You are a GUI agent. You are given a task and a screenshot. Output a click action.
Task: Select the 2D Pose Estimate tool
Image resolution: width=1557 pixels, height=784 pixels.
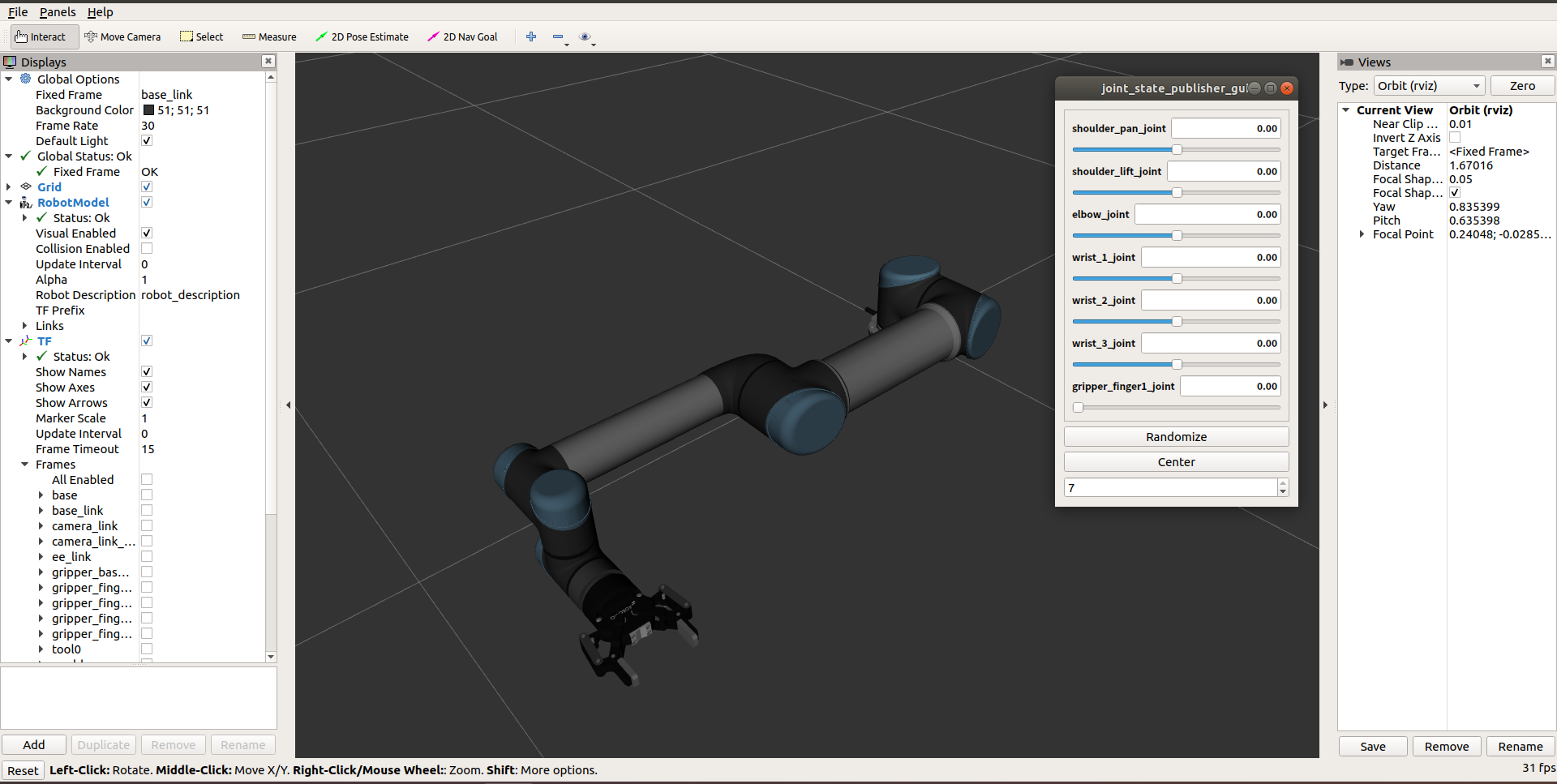click(x=362, y=36)
